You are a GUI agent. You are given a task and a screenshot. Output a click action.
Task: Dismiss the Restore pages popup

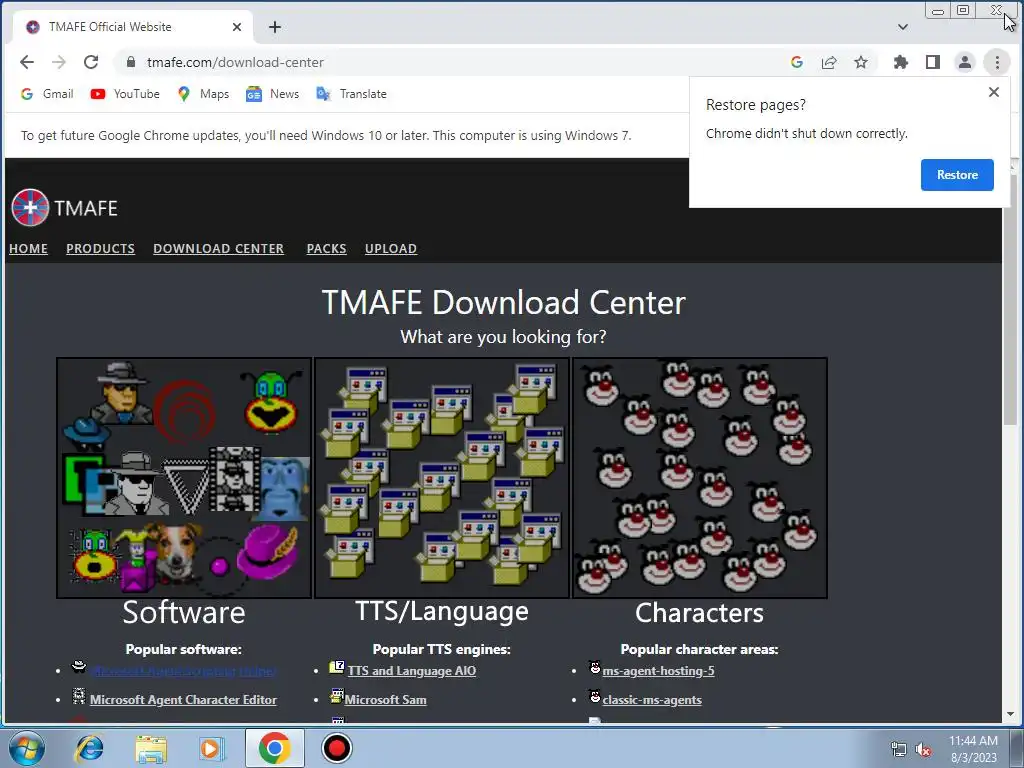(994, 92)
